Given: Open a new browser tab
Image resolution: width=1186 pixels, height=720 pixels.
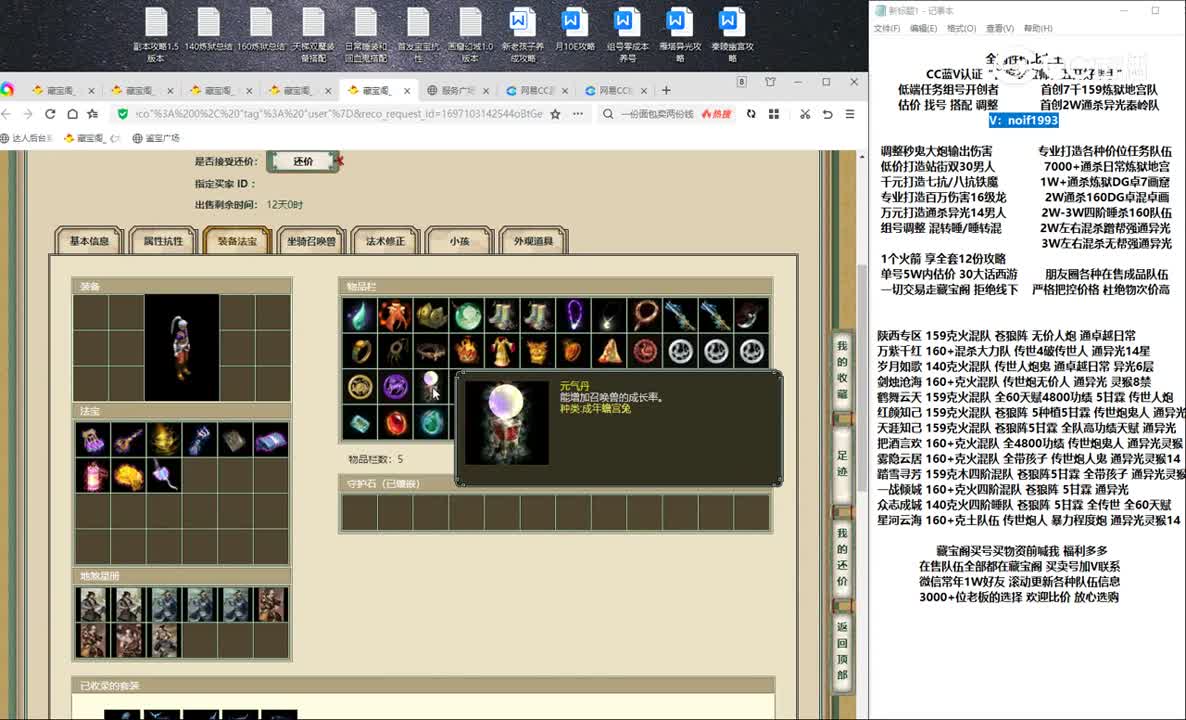Looking at the screenshot, I should [666, 90].
